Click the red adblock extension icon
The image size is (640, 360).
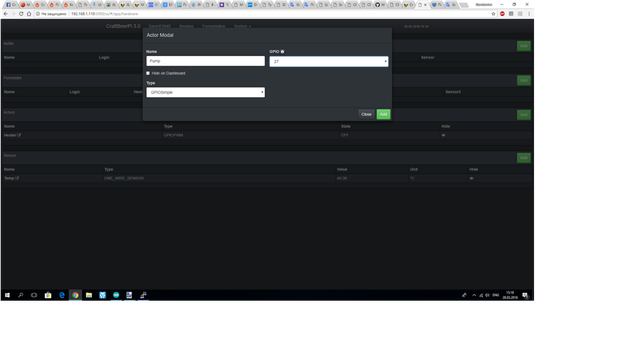tap(502, 13)
